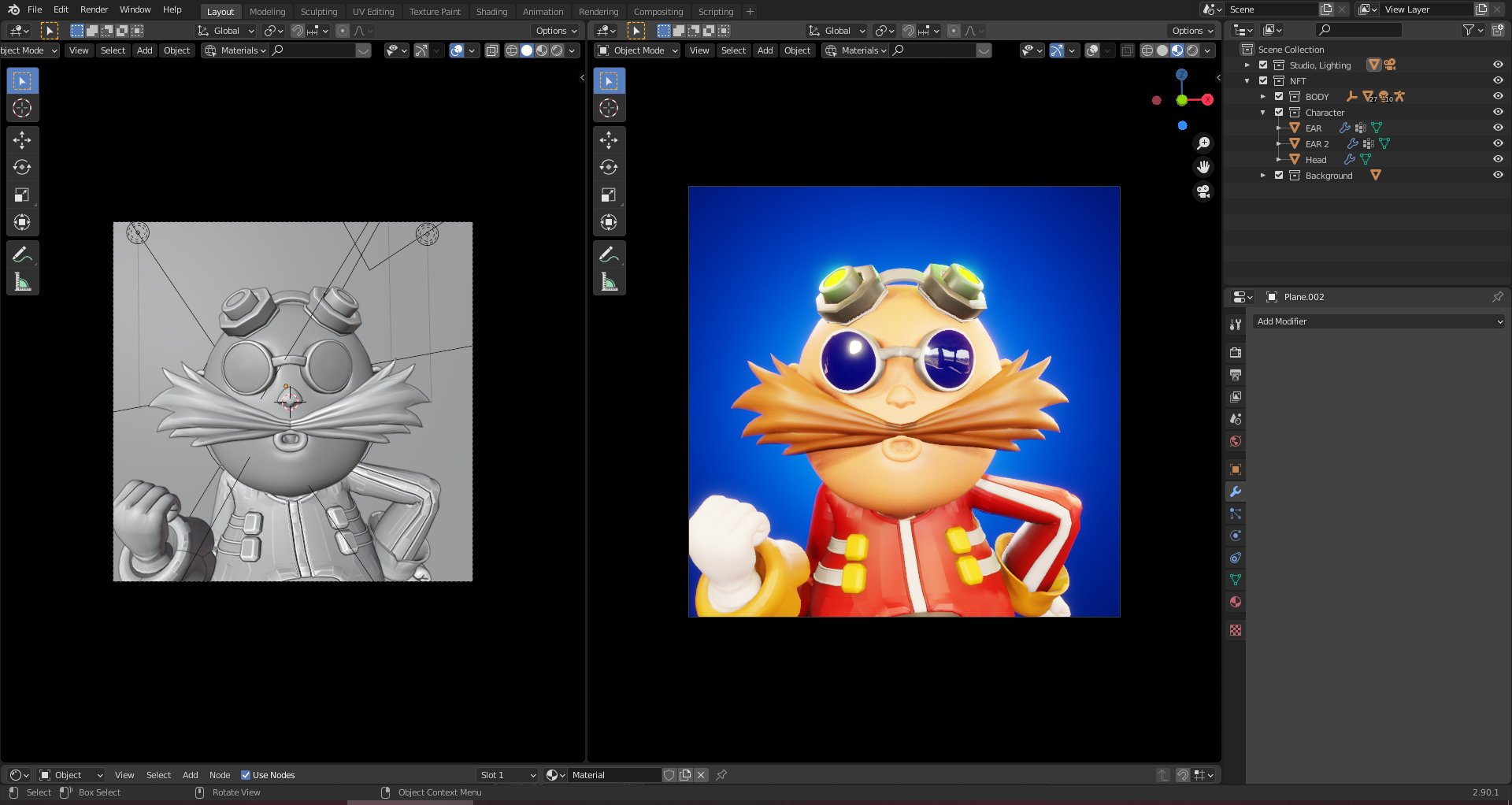The height and width of the screenshot is (805, 1512).
Task: Select Annotate tool in right viewport
Action: (609, 254)
